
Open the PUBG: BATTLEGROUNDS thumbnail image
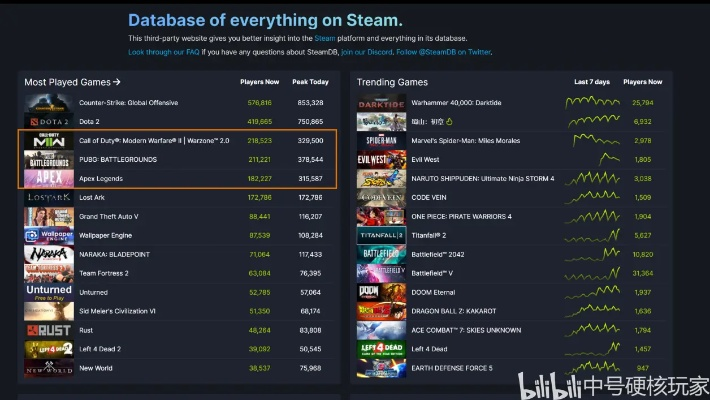(x=48, y=159)
